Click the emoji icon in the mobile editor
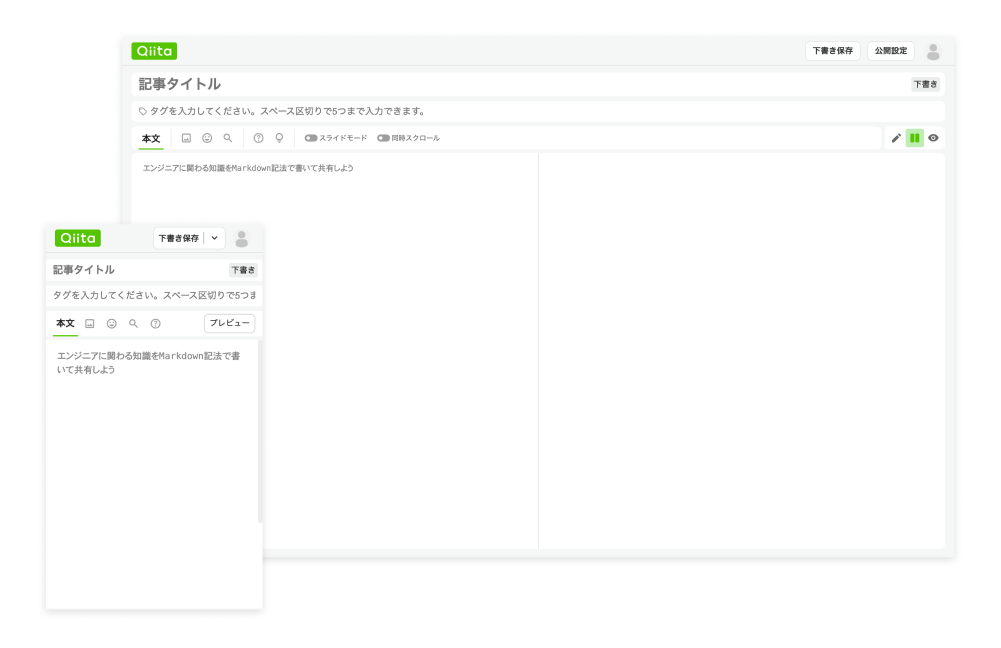Image resolution: width=1001 pixels, height=648 pixels. coord(111,323)
